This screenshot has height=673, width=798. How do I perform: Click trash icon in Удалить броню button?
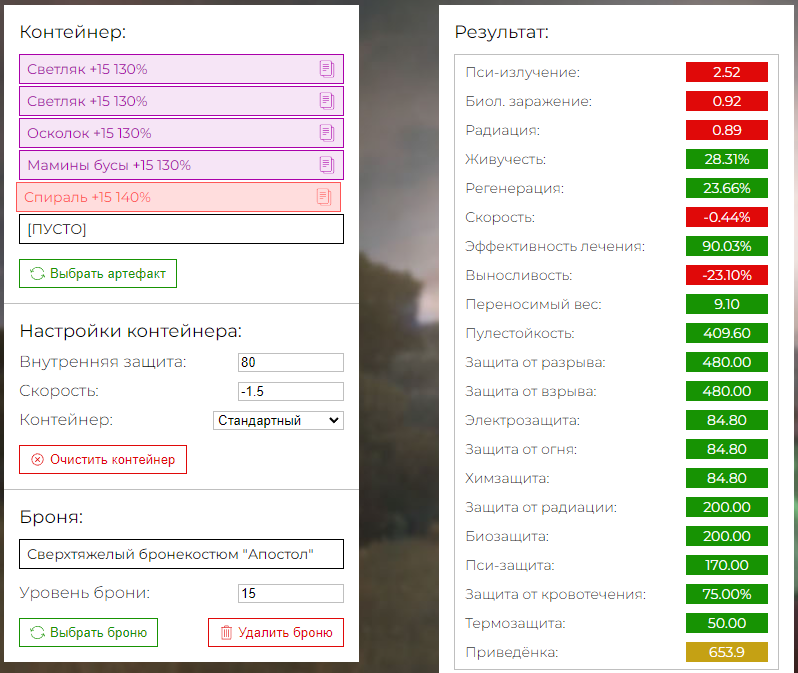[226, 633]
